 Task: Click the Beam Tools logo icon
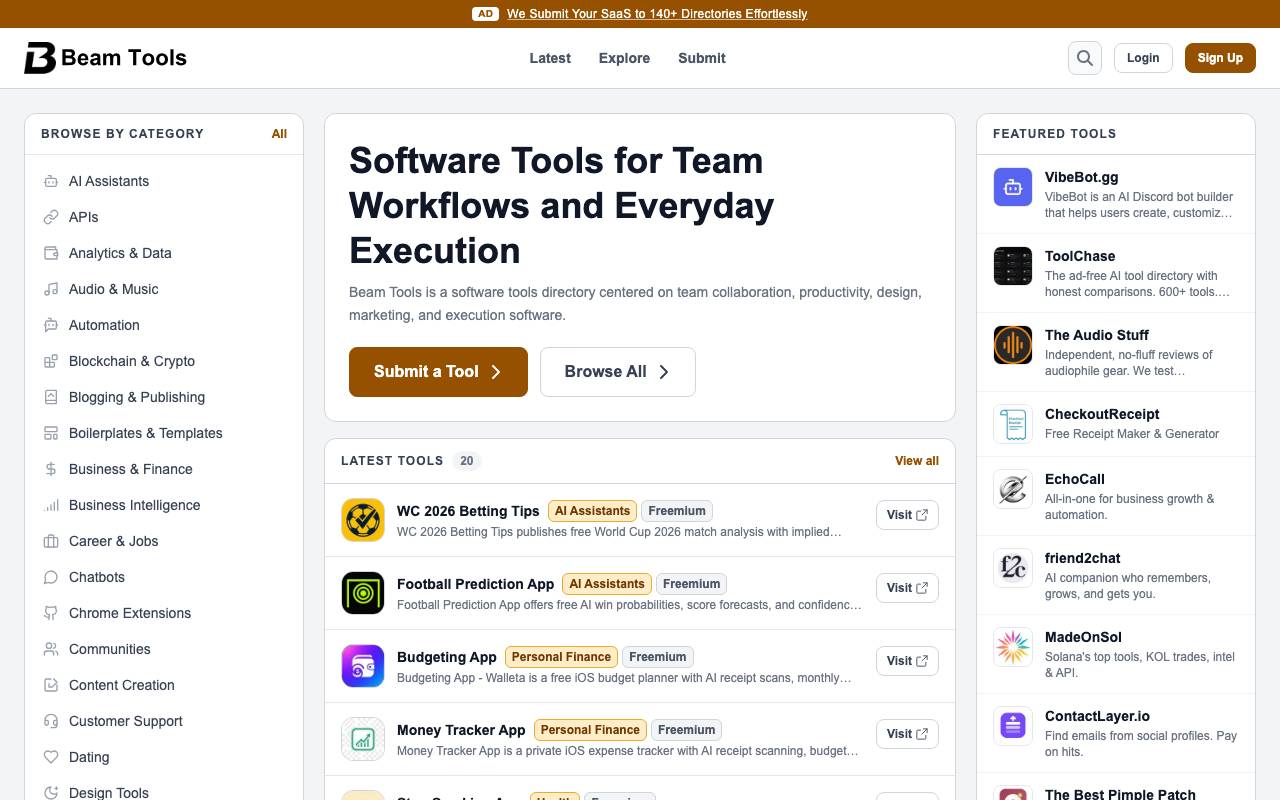click(x=40, y=58)
